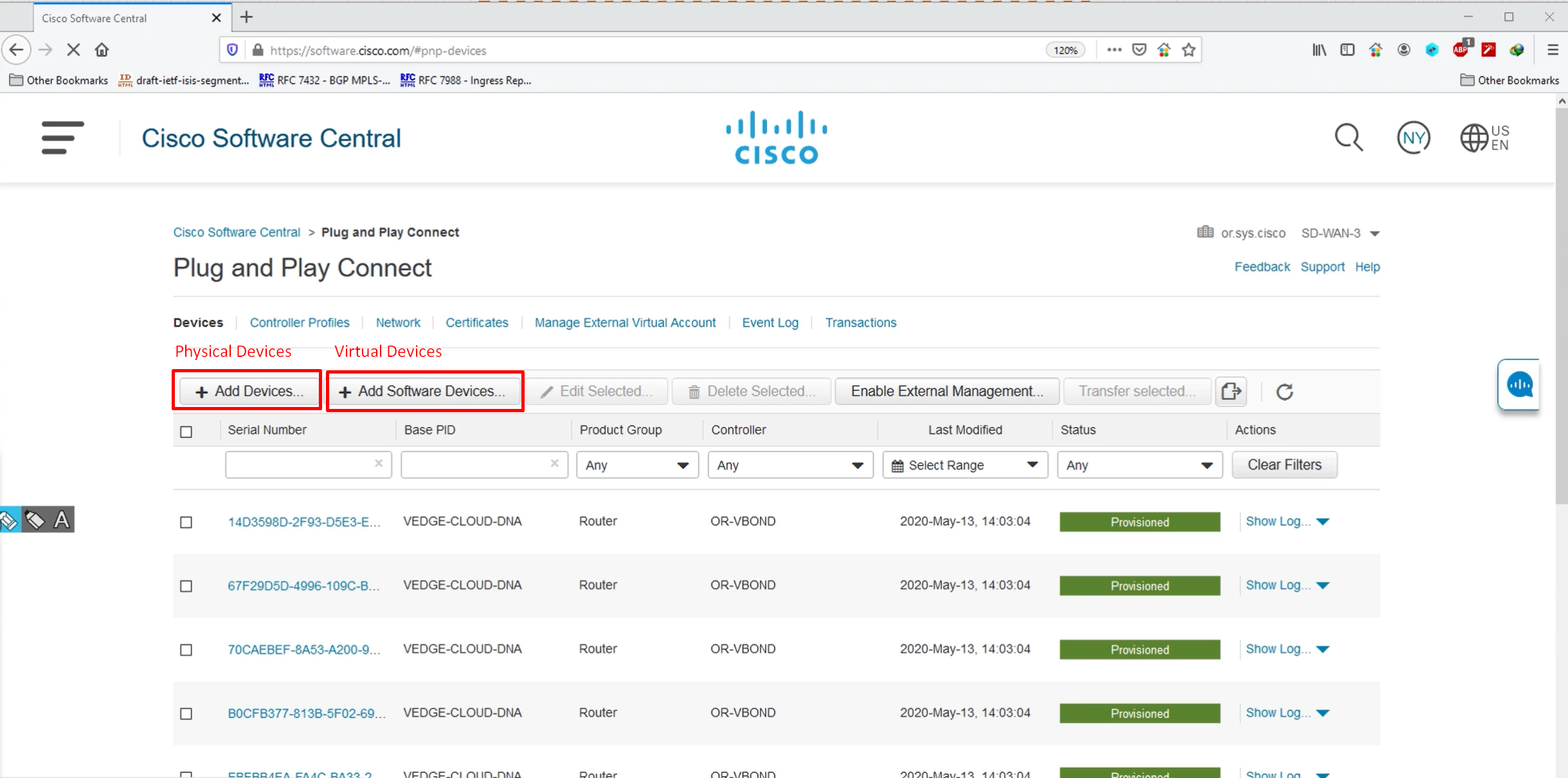This screenshot has width=1568, height=778.
Task: Click the refresh table icon
Action: tap(1284, 392)
